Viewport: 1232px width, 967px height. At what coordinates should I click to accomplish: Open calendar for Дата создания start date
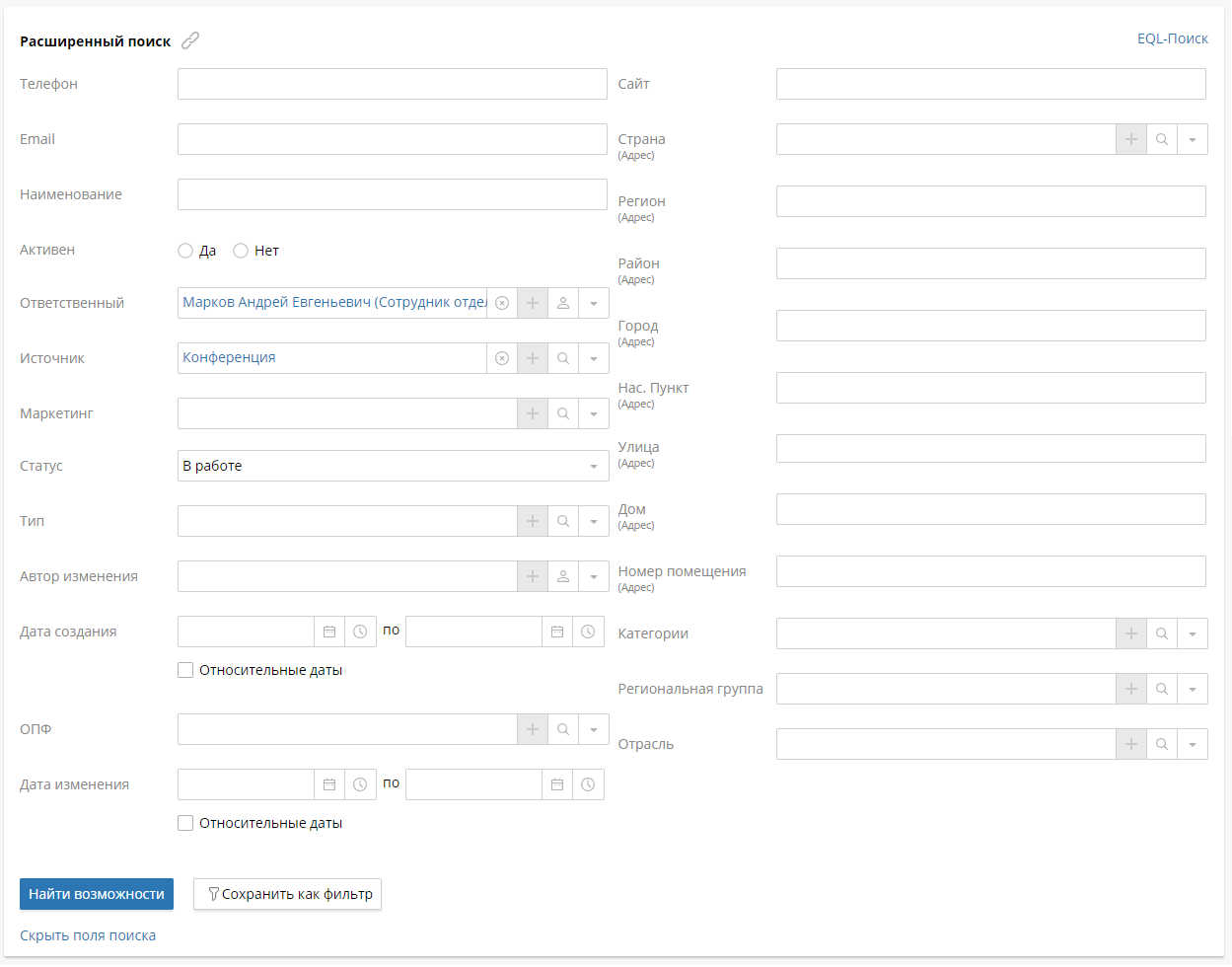(329, 632)
